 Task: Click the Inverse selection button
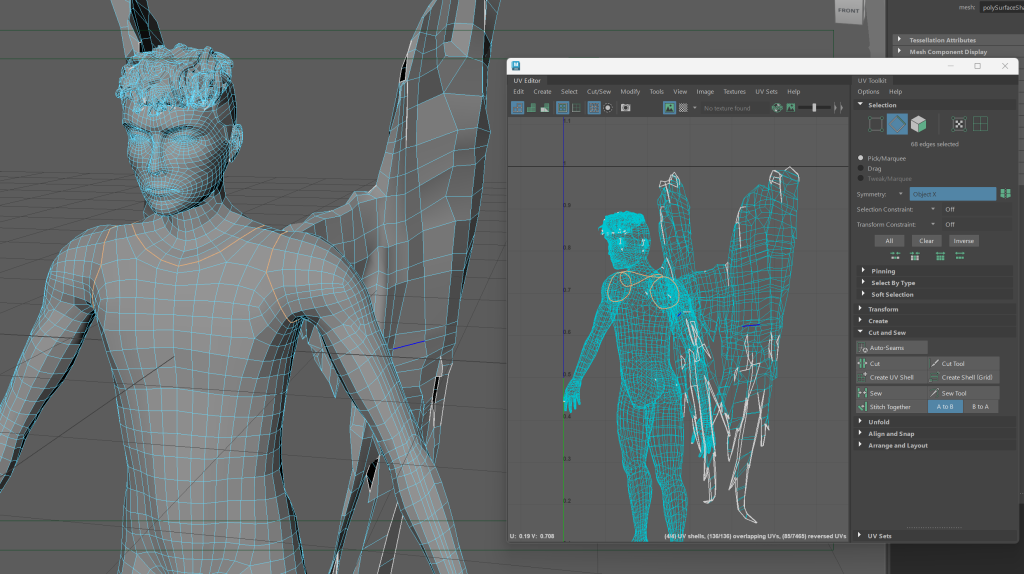point(963,241)
